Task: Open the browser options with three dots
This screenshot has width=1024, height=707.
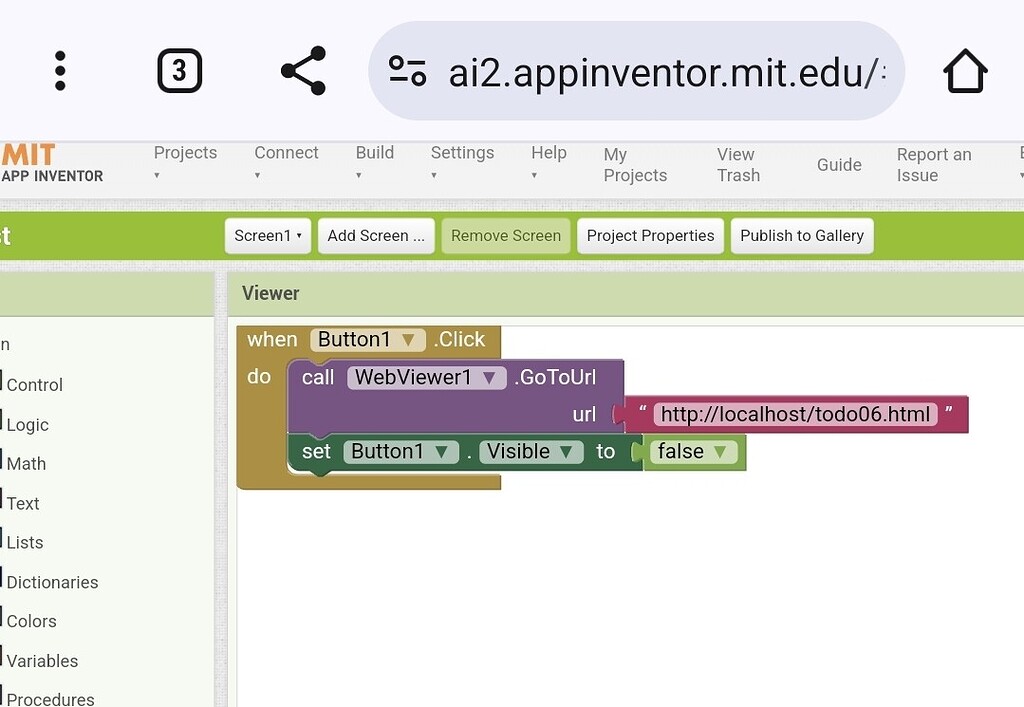Action: coord(59,70)
